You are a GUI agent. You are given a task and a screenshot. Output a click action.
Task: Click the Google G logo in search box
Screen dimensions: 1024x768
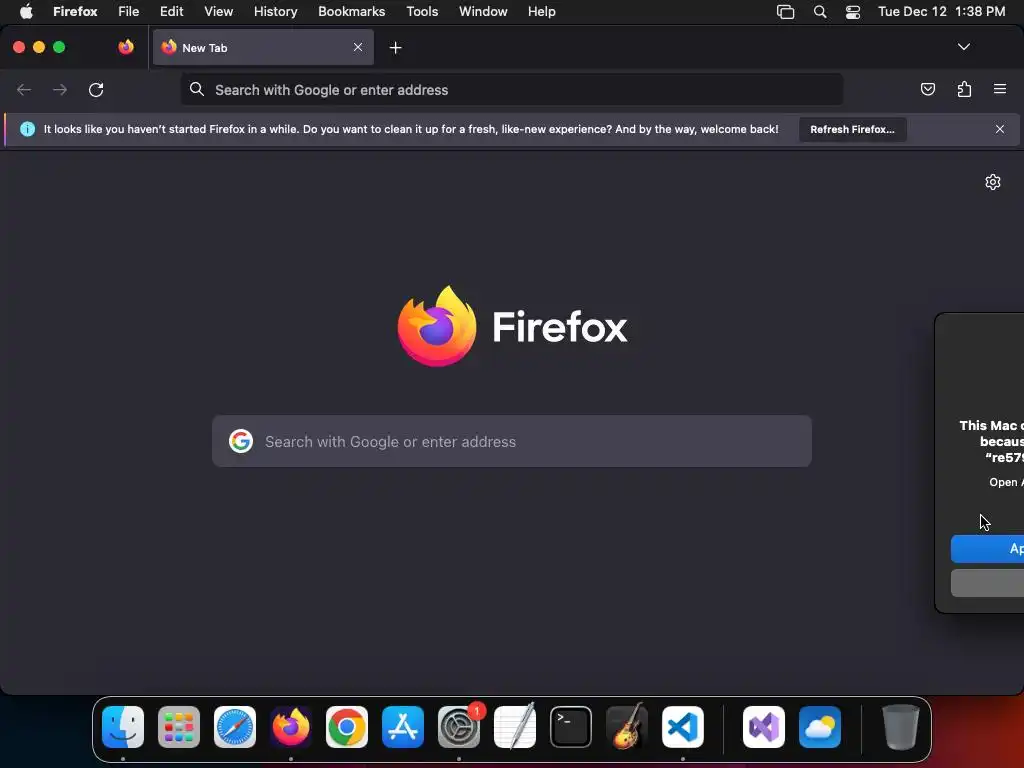click(241, 441)
